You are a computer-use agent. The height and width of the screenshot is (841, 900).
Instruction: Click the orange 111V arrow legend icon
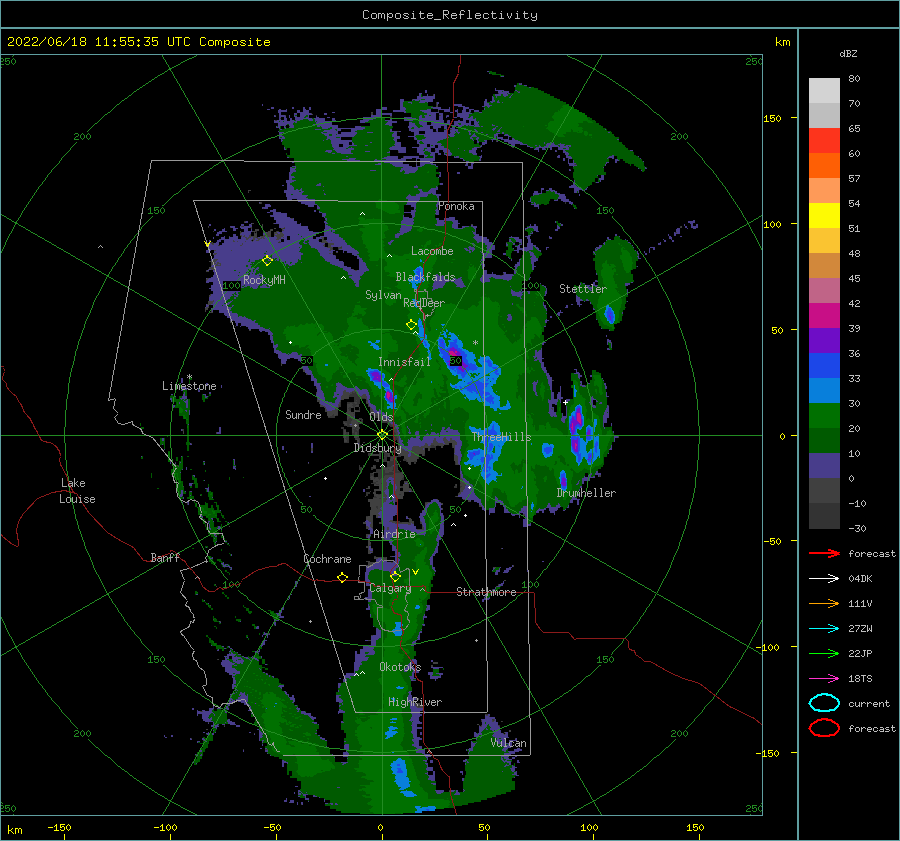pyautogui.click(x=824, y=603)
